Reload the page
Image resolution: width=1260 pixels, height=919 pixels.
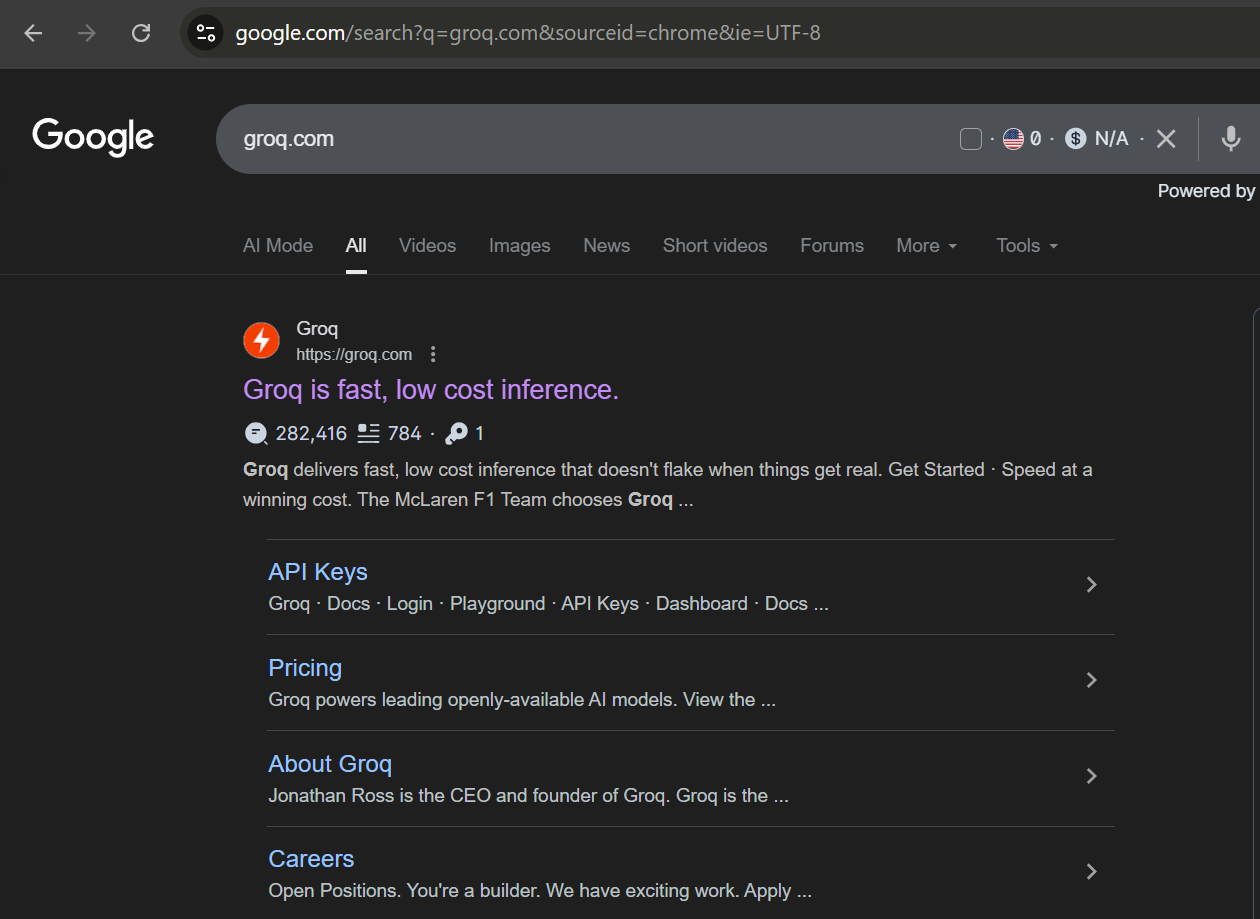tap(141, 33)
